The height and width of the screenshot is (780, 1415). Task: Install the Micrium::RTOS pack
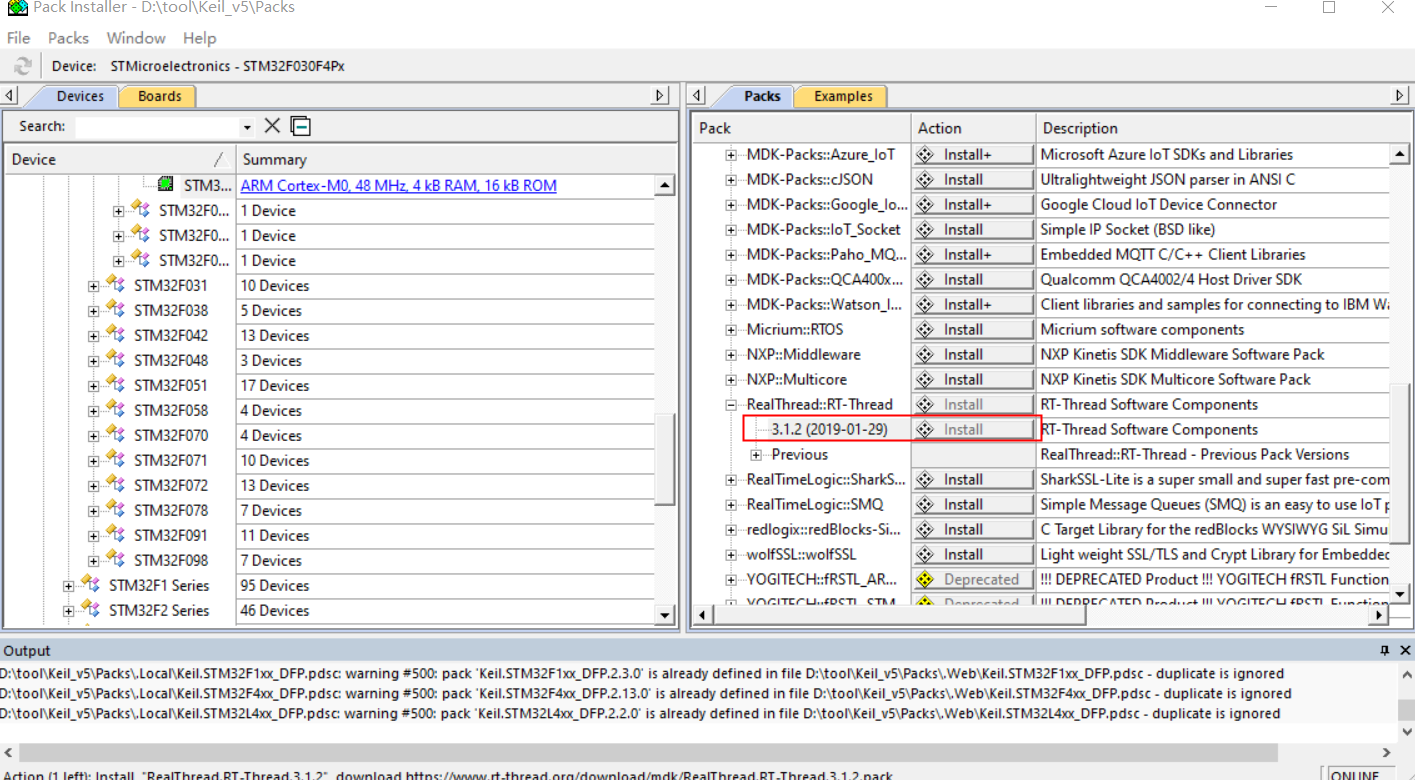[x=973, y=330]
